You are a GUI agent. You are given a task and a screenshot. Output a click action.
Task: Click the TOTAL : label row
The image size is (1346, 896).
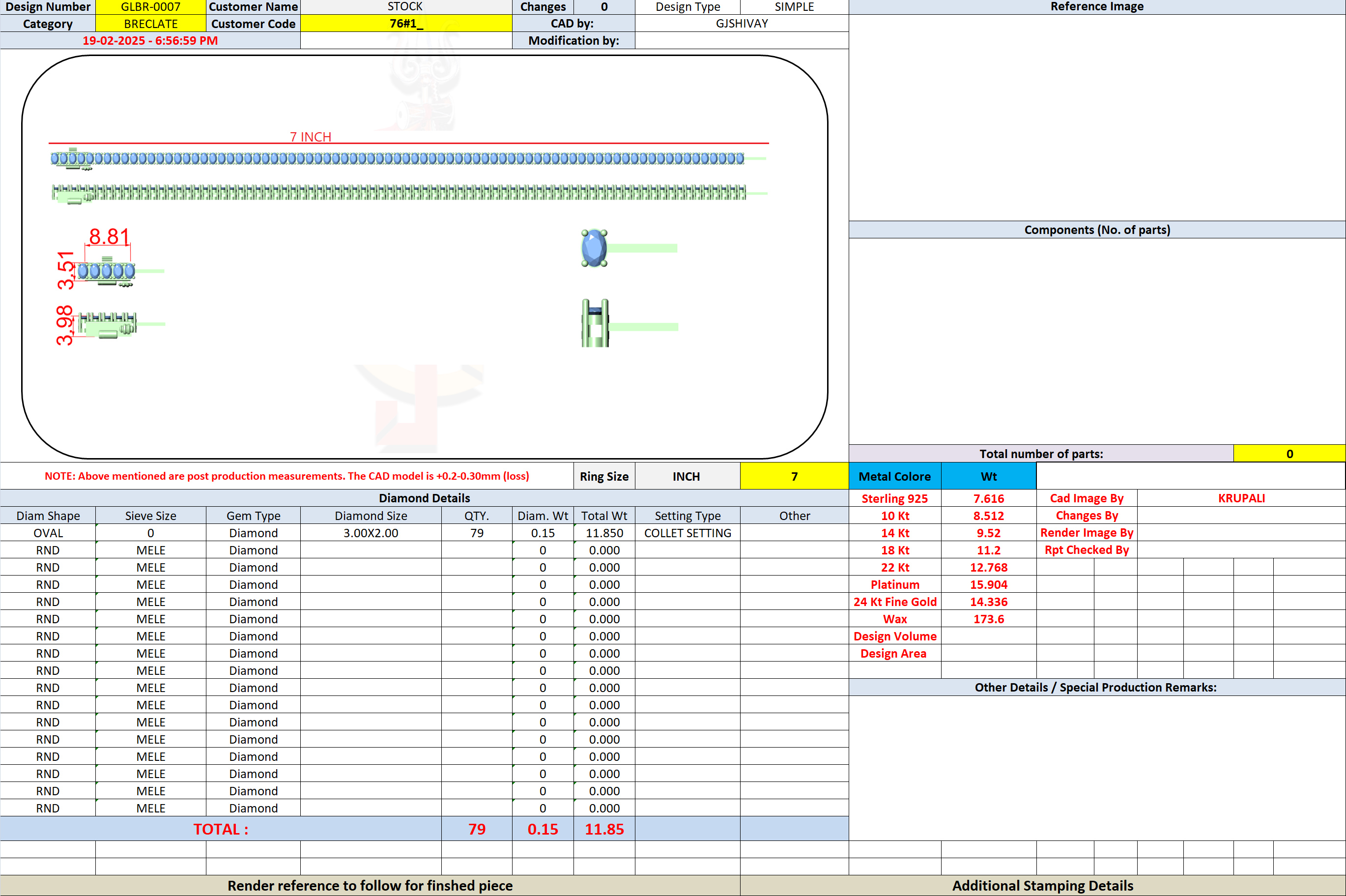pos(221,829)
